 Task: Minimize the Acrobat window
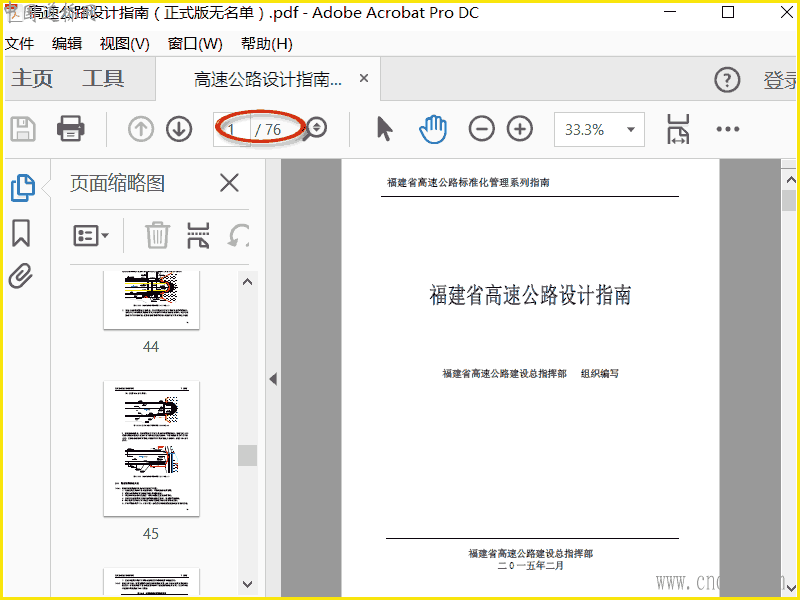point(669,12)
